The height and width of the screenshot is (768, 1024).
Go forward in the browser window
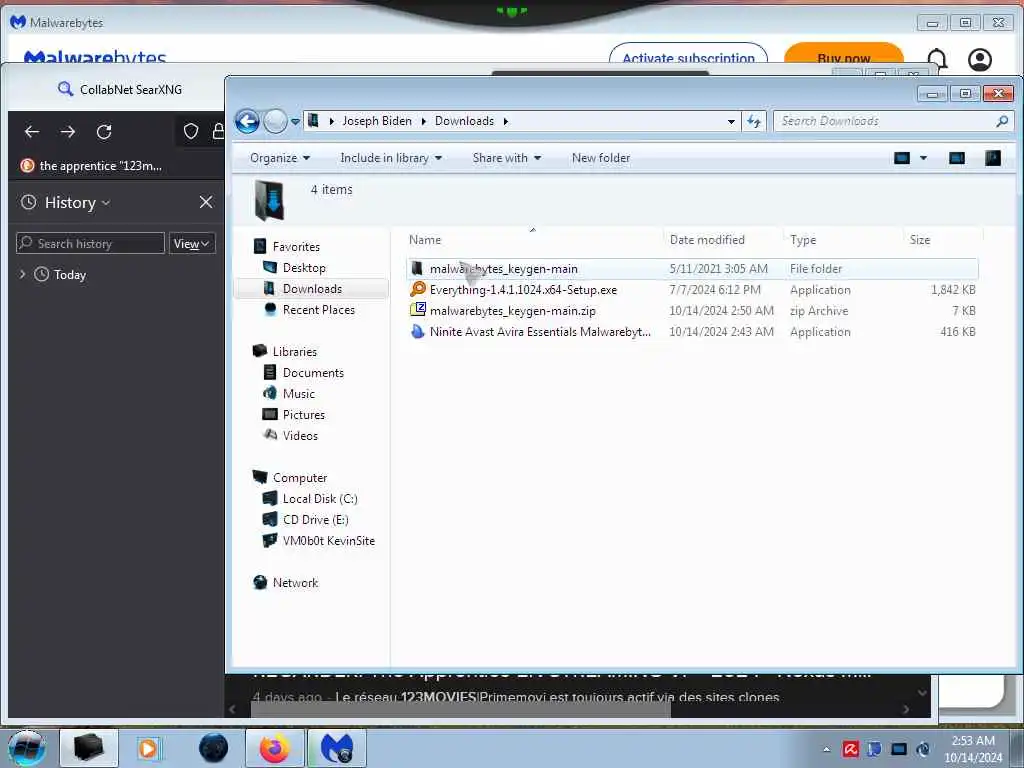[68, 132]
